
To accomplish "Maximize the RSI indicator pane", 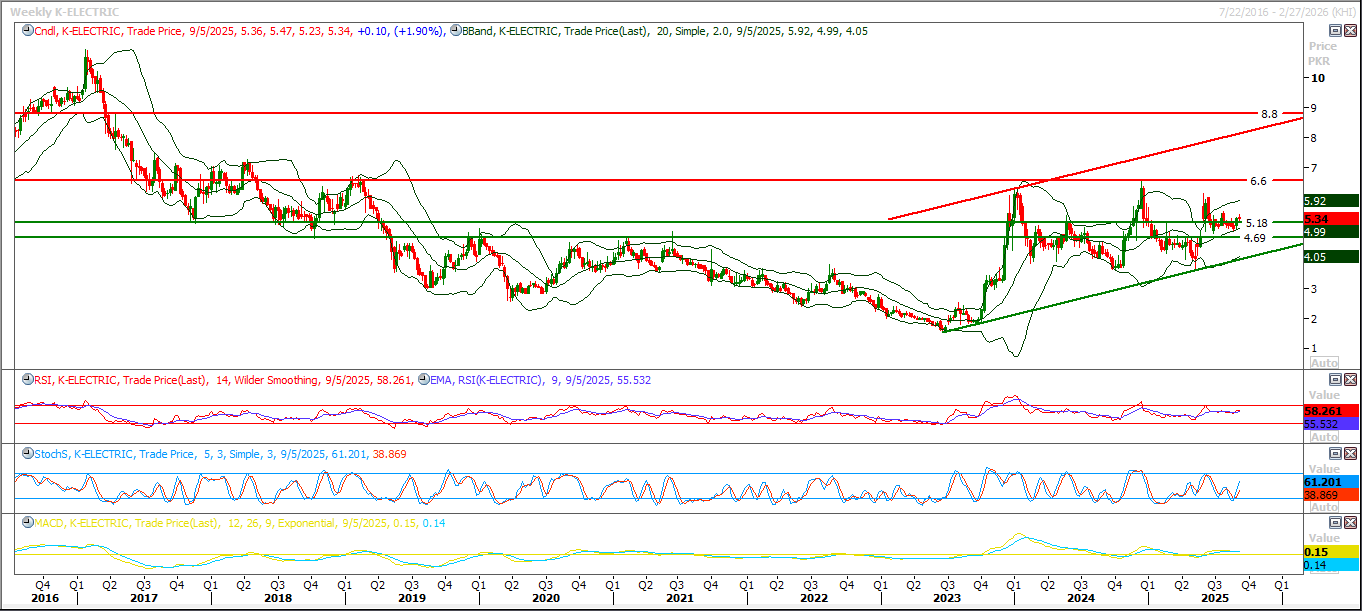I will pyautogui.click(x=1335, y=380).
